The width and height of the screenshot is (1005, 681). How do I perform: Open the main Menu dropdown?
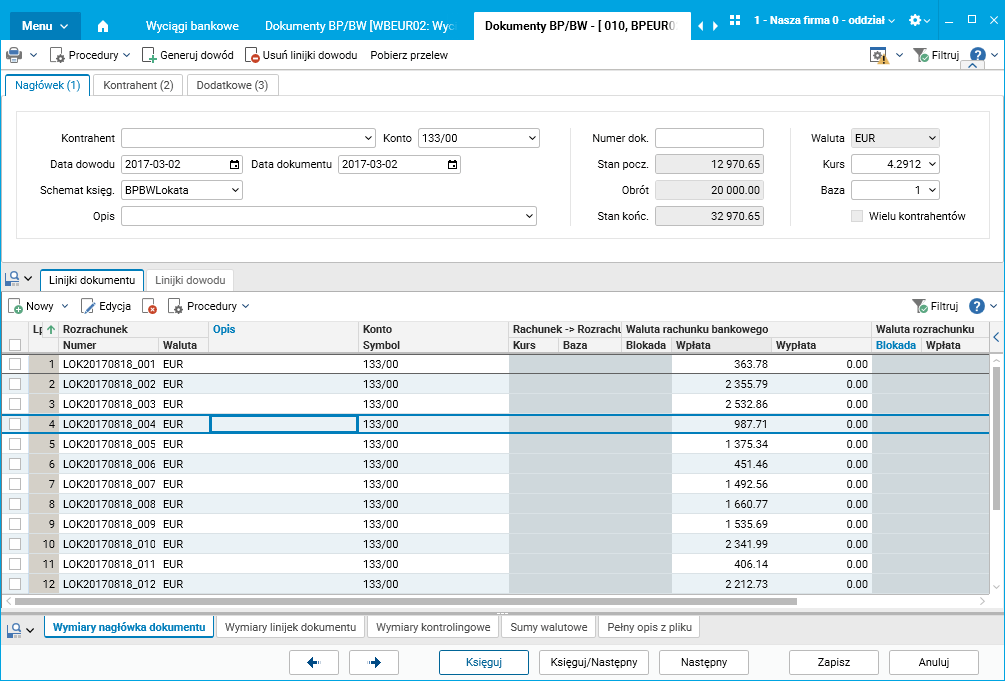45,25
